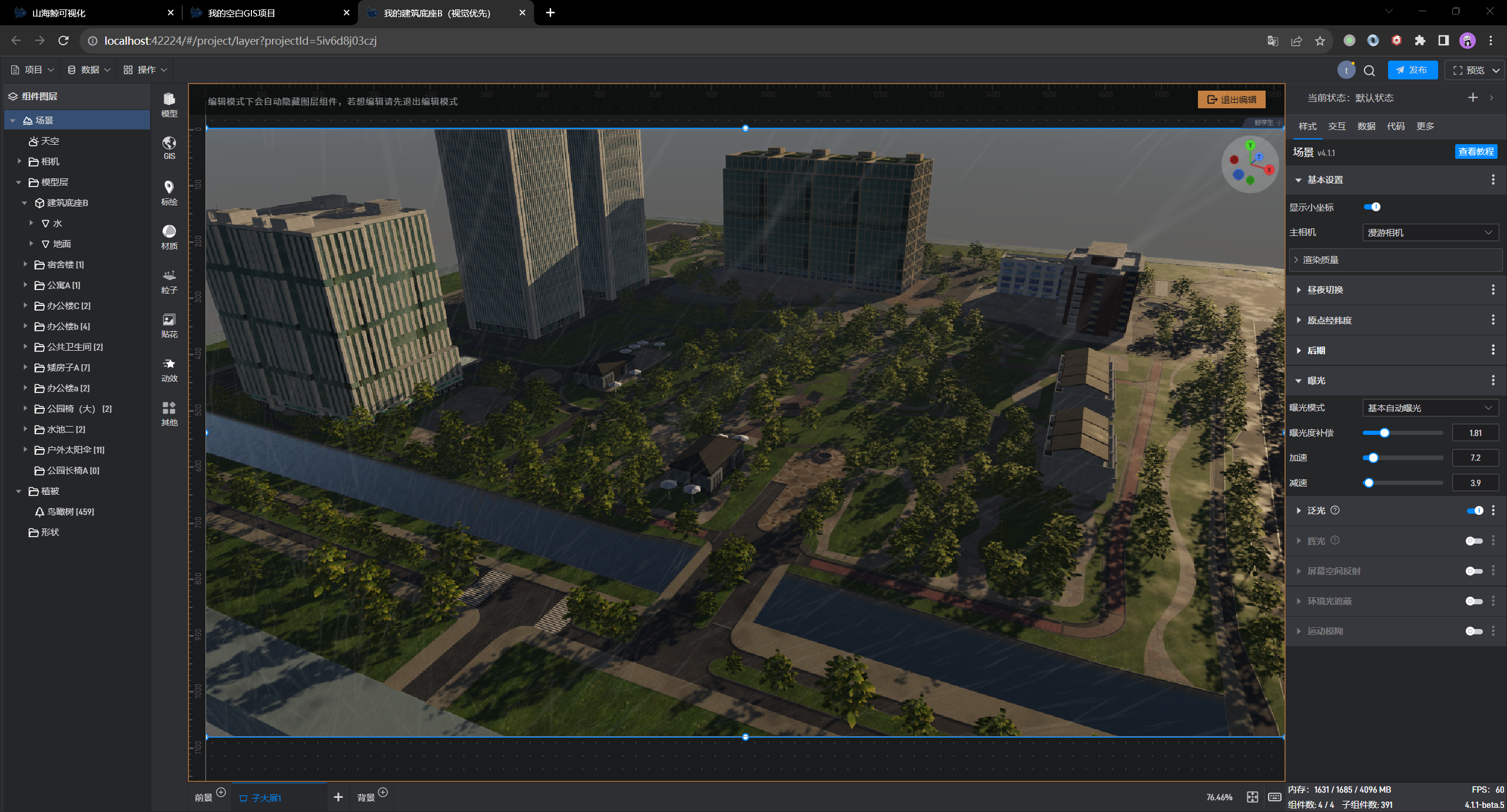Image resolution: width=1507 pixels, height=812 pixels.
Task: Open the 数据 menu in the top bar
Action: (89, 70)
